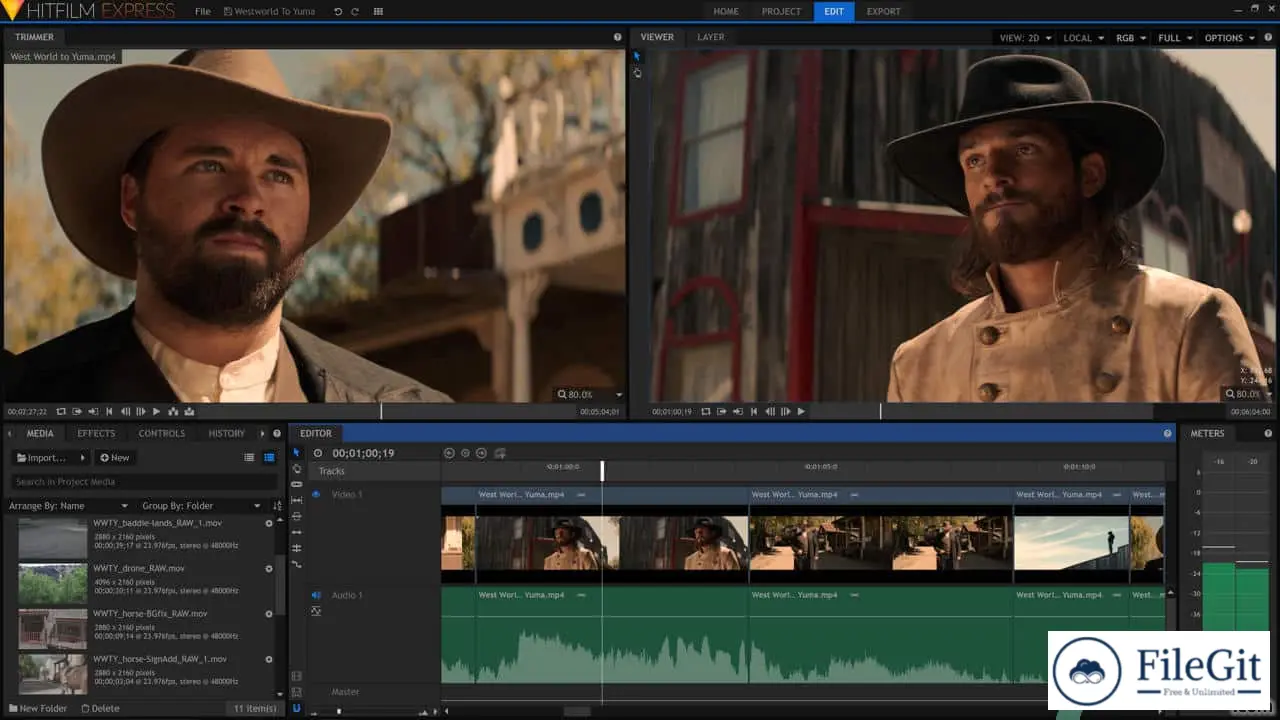Select the Viewer arrow selection tool

(x=637, y=57)
